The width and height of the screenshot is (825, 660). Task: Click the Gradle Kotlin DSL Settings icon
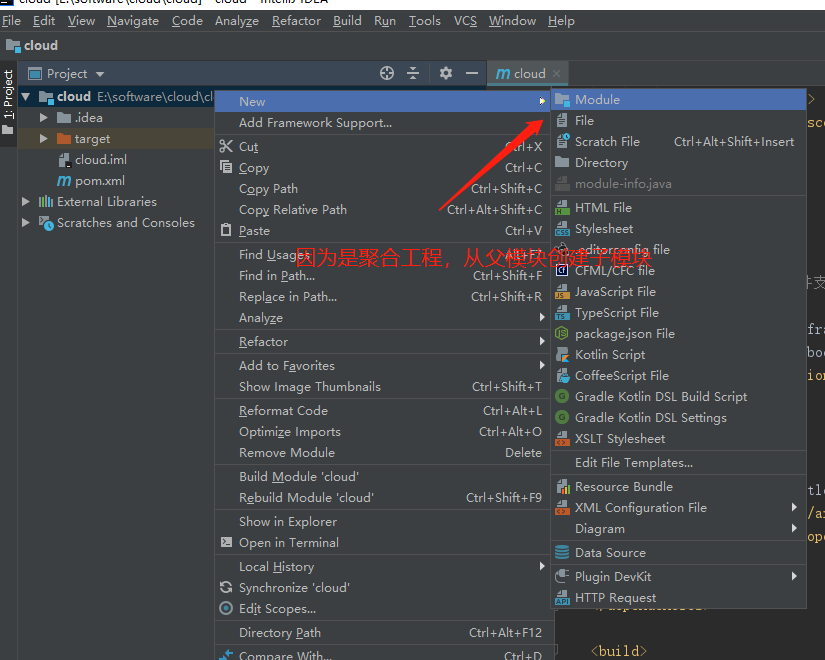tap(562, 417)
